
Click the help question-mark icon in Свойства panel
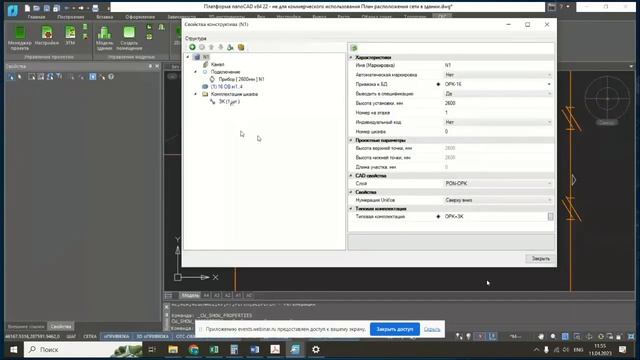point(111,77)
